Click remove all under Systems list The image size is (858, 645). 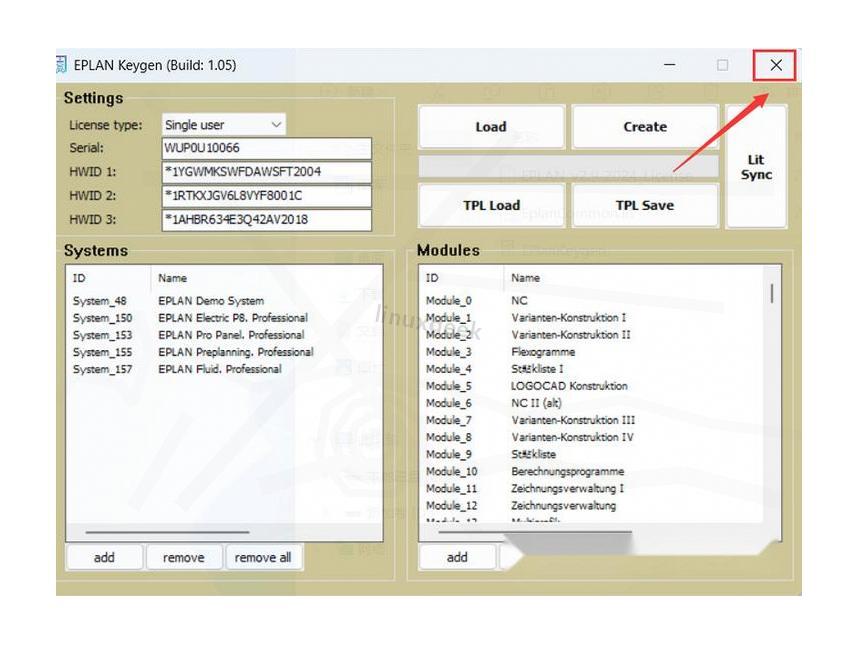[263, 558]
